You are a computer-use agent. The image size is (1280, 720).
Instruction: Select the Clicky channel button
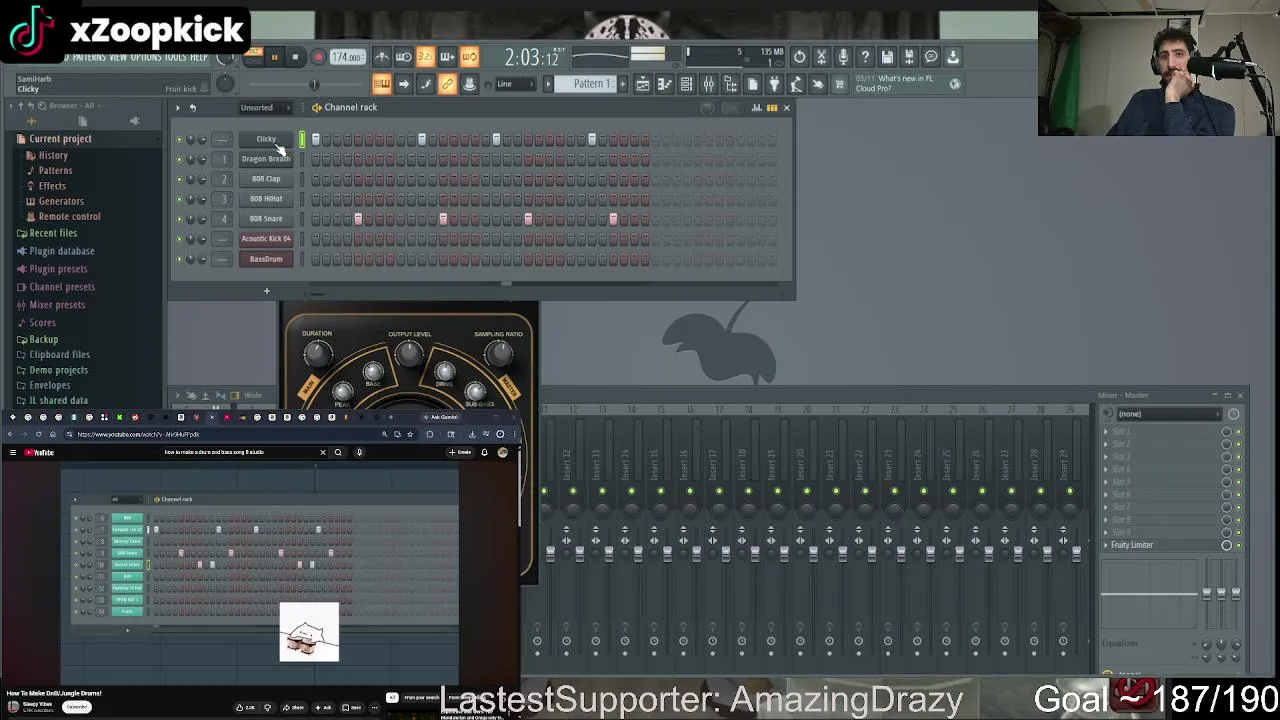266,139
